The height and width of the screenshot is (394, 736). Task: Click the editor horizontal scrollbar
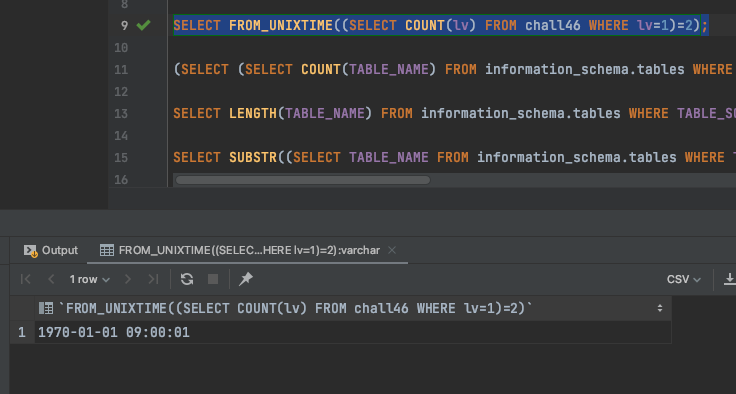click(x=303, y=180)
